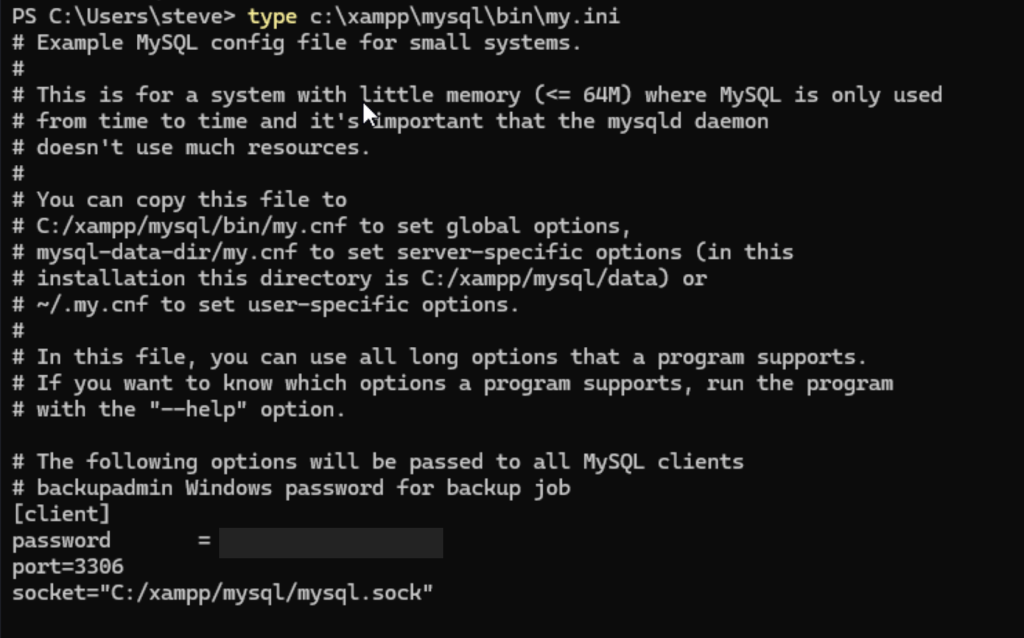This screenshot has width=1024, height=638.
Task: Click the '(<= 64M)' memory text
Action: coord(583,95)
